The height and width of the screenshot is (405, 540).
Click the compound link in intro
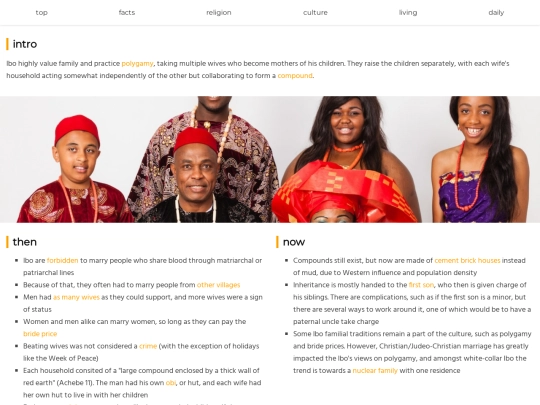pos(295,76)
